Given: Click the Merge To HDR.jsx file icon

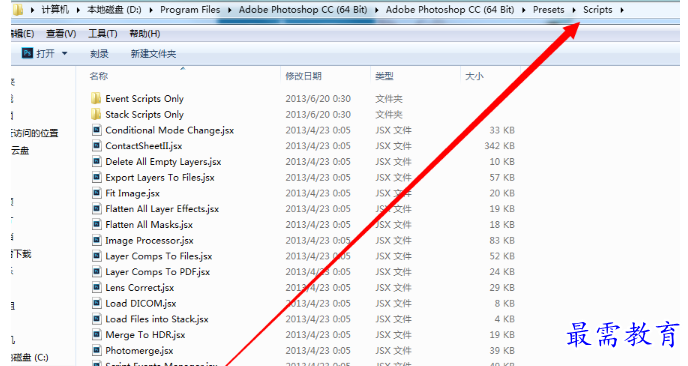Looking at the screenshot, I should coord(97,335).
